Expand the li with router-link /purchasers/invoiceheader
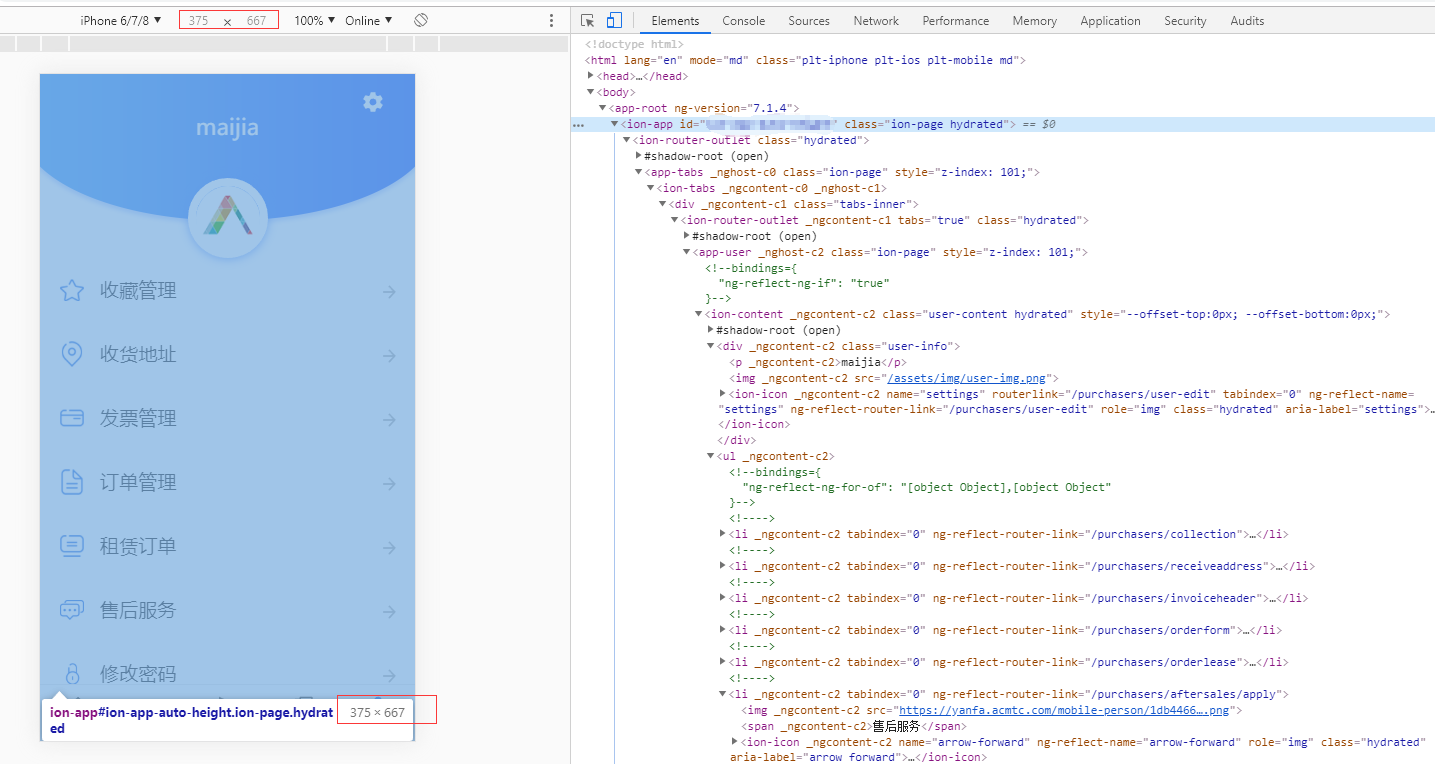1435x764 pixels. (723, 598)
